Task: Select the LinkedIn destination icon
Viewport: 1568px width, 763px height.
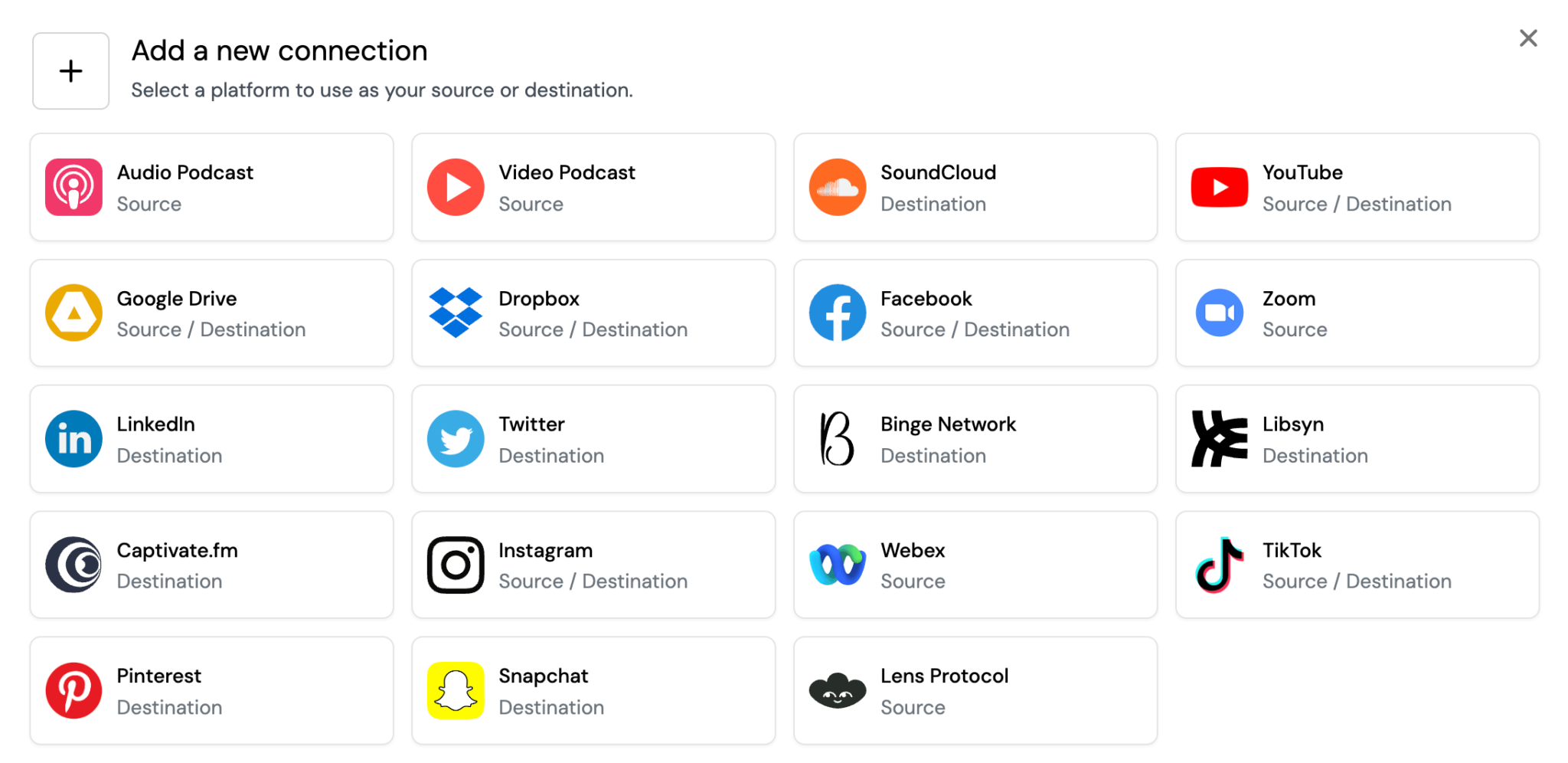Action: [x=73, y=438]
